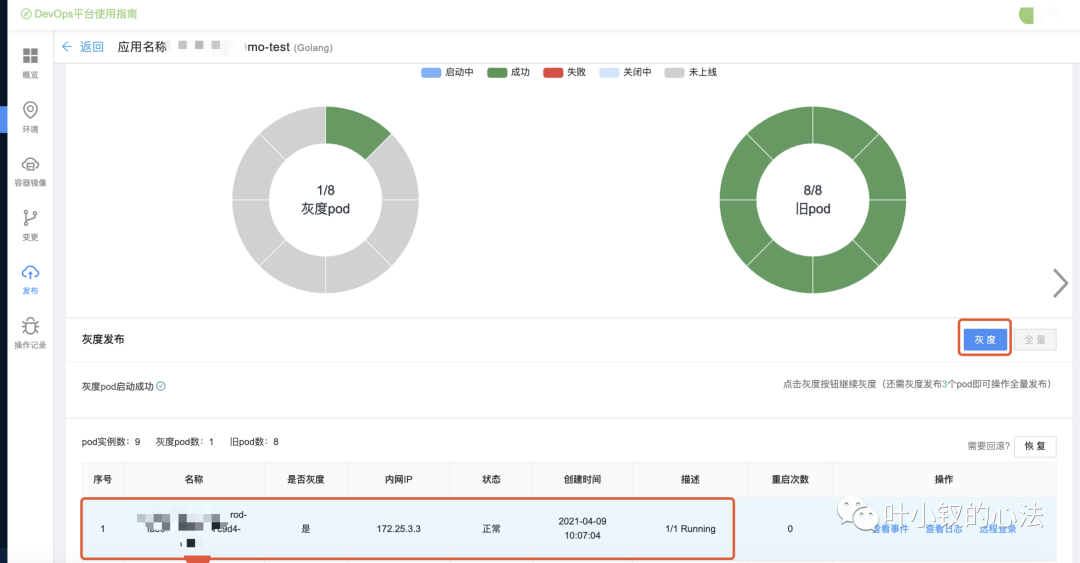Click the 需要回滚? prompt text
Screen dimensions: 1080x563
(x=988, y=446)
